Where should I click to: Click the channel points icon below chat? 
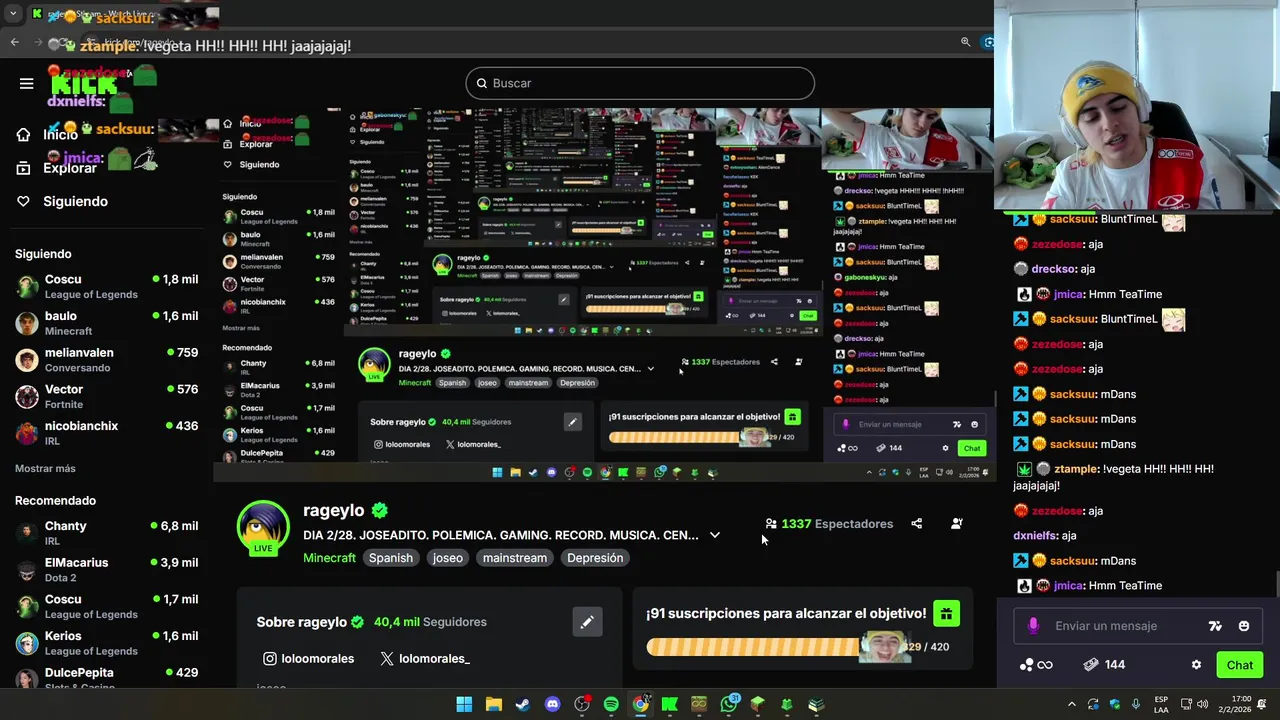[1035, 665]
